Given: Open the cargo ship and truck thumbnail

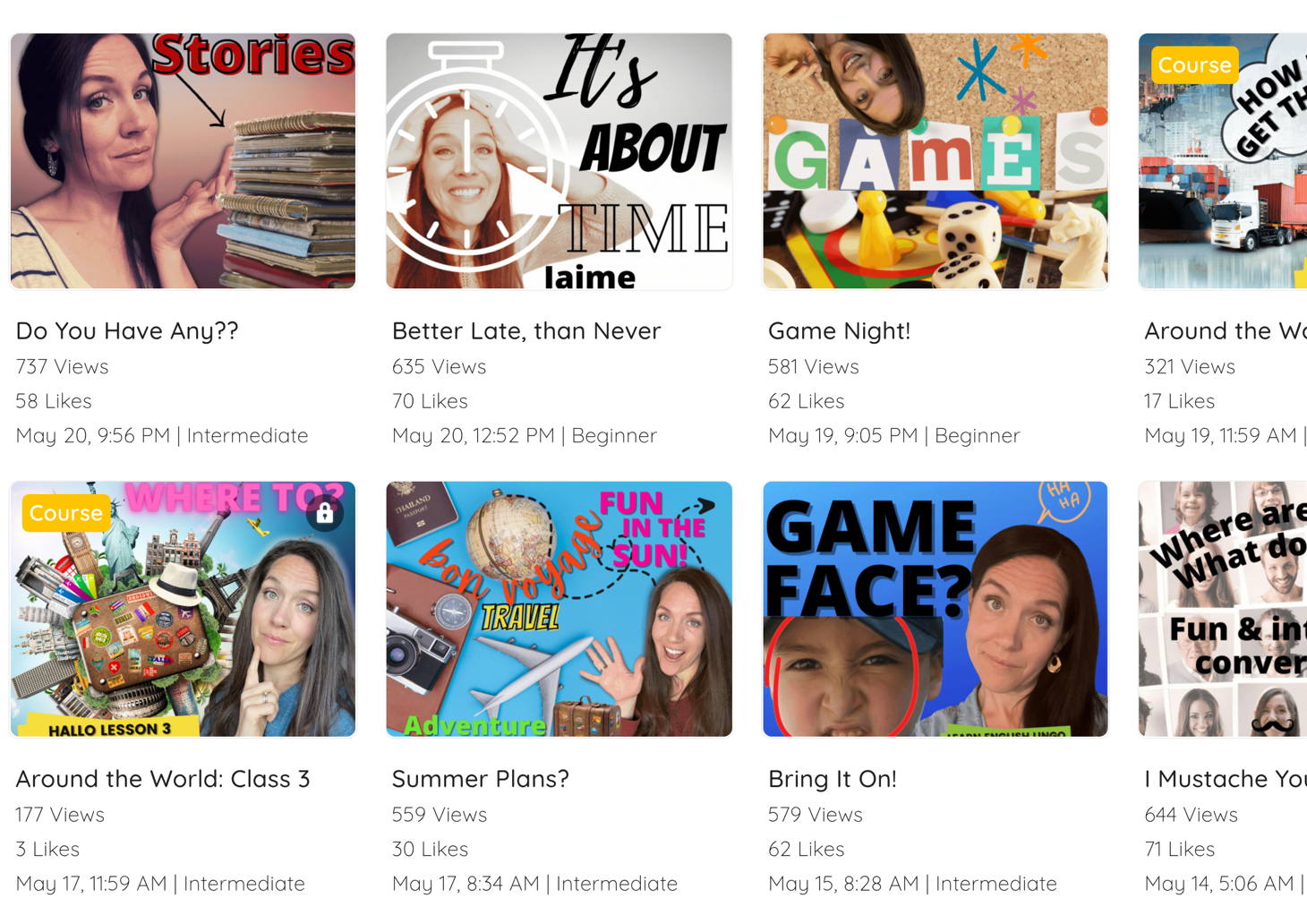Looking at the screenshot, I should [1223, 161].
